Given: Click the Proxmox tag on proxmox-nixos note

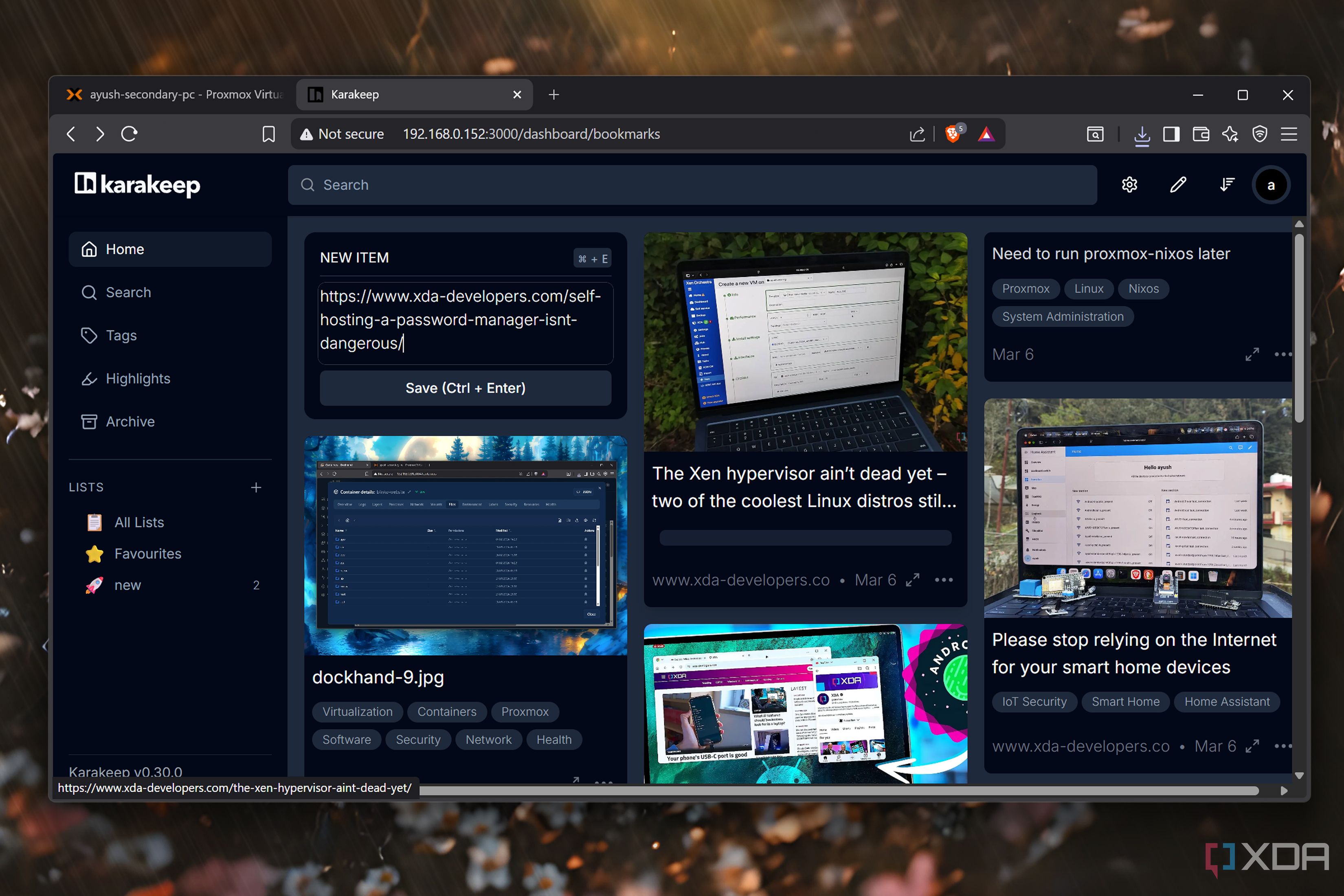Looking at the screenshot, I should (x=1026, y=289).
